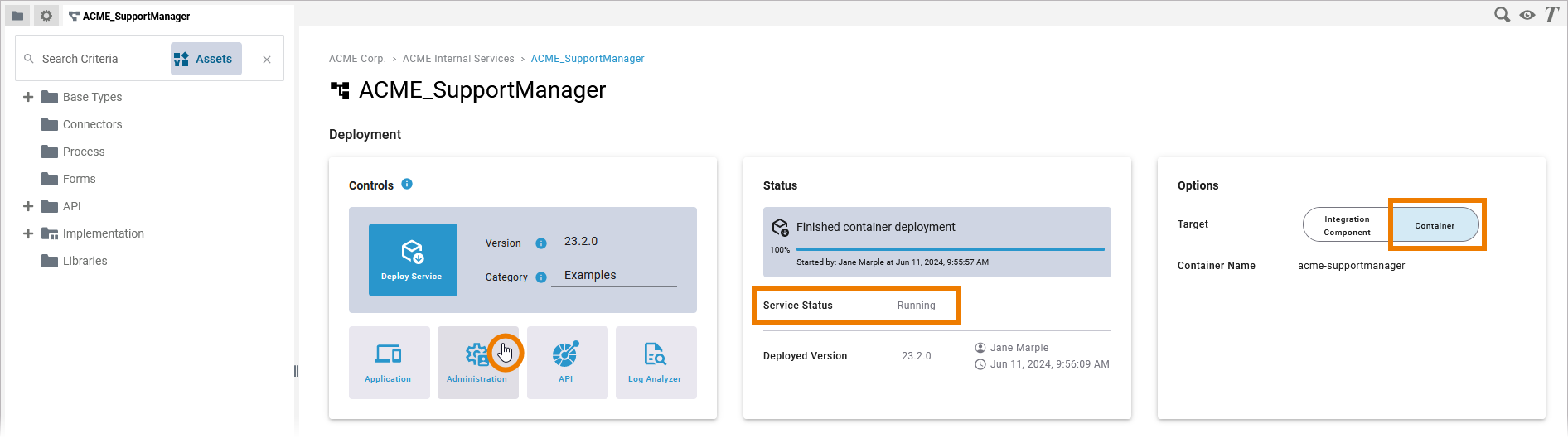Open the API tile in Controls
Viewport: 1568px width, 438px height.
pos(566,362)
